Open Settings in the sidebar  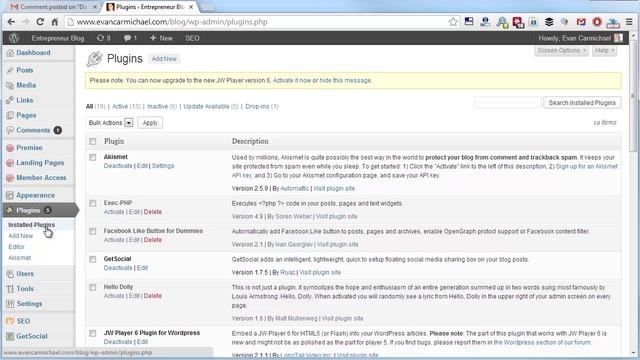coord(29,304)
